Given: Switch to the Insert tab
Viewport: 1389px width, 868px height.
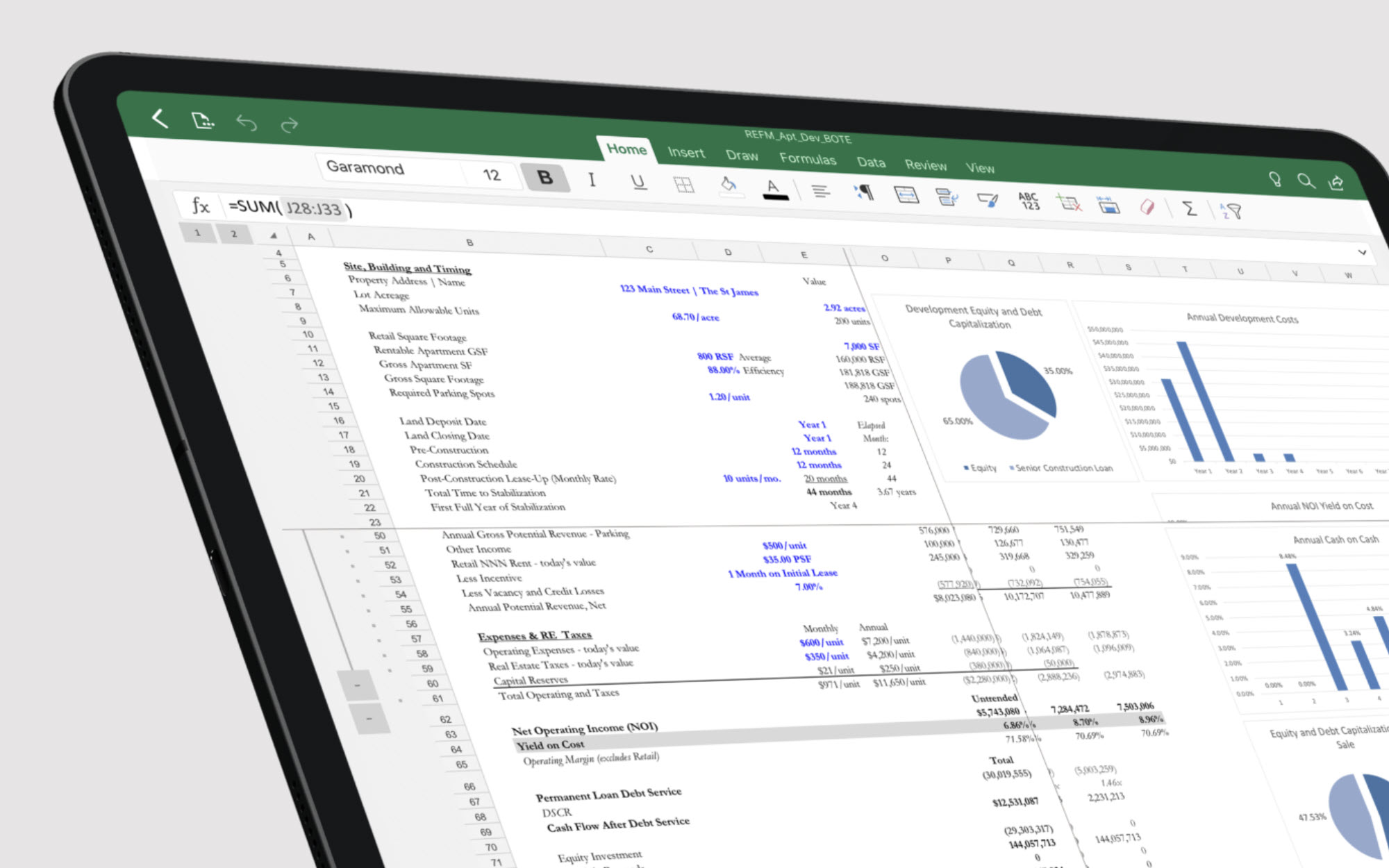Looking at the screenshot, I should click(686, 152).
